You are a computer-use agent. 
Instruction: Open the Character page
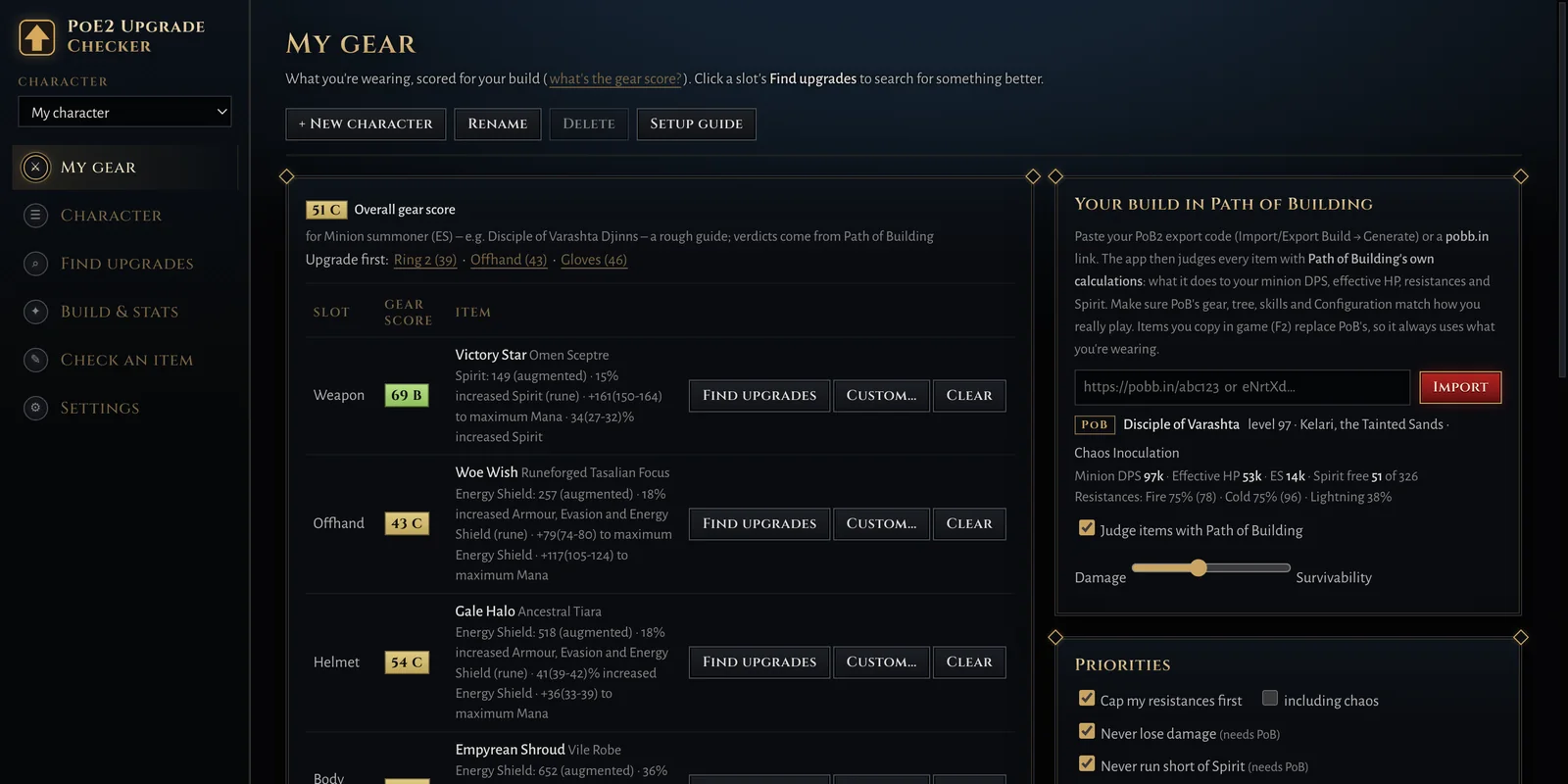point(124,216)
